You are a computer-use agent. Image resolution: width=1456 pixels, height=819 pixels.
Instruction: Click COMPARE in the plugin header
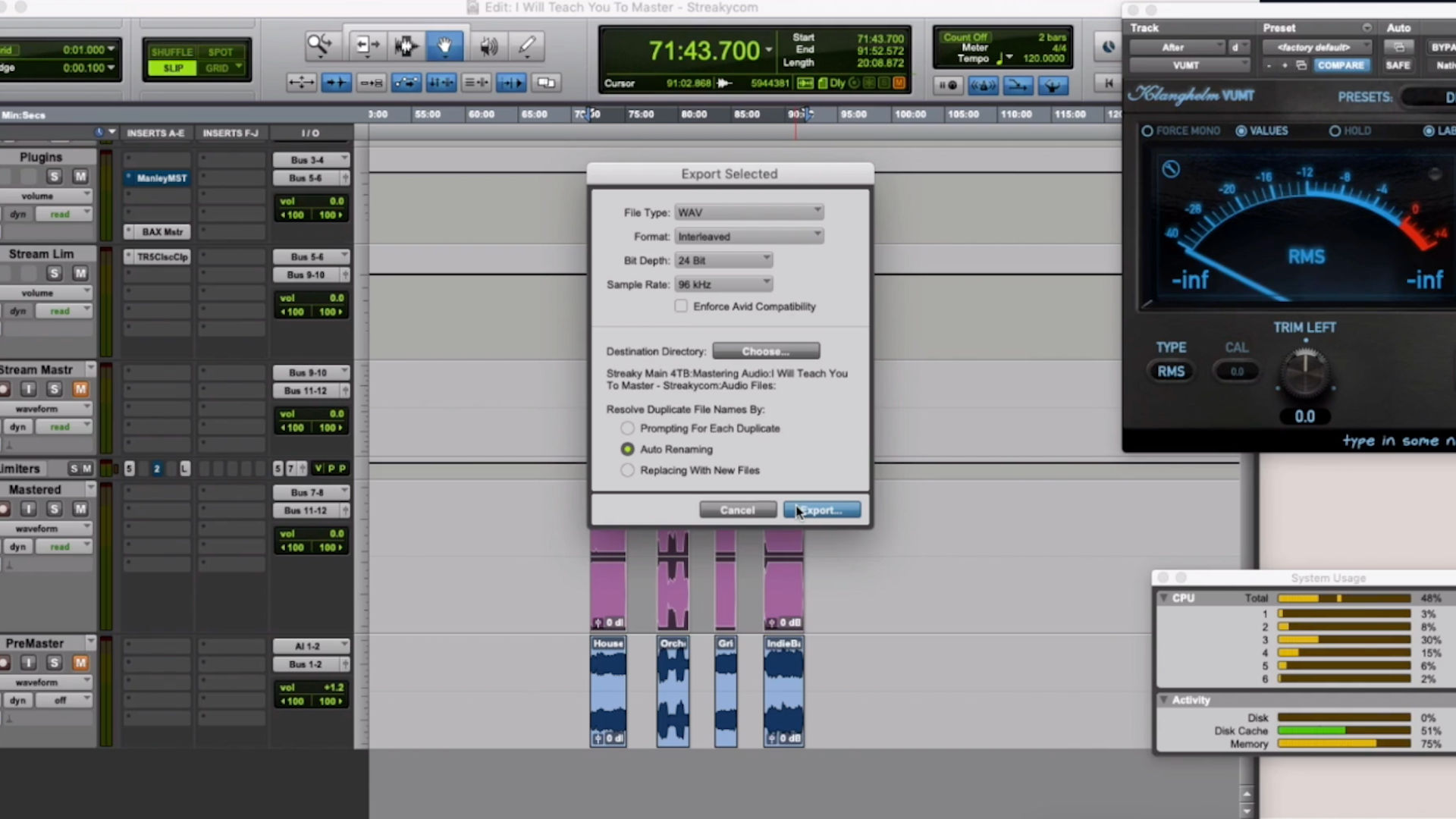click(1340, 65)
